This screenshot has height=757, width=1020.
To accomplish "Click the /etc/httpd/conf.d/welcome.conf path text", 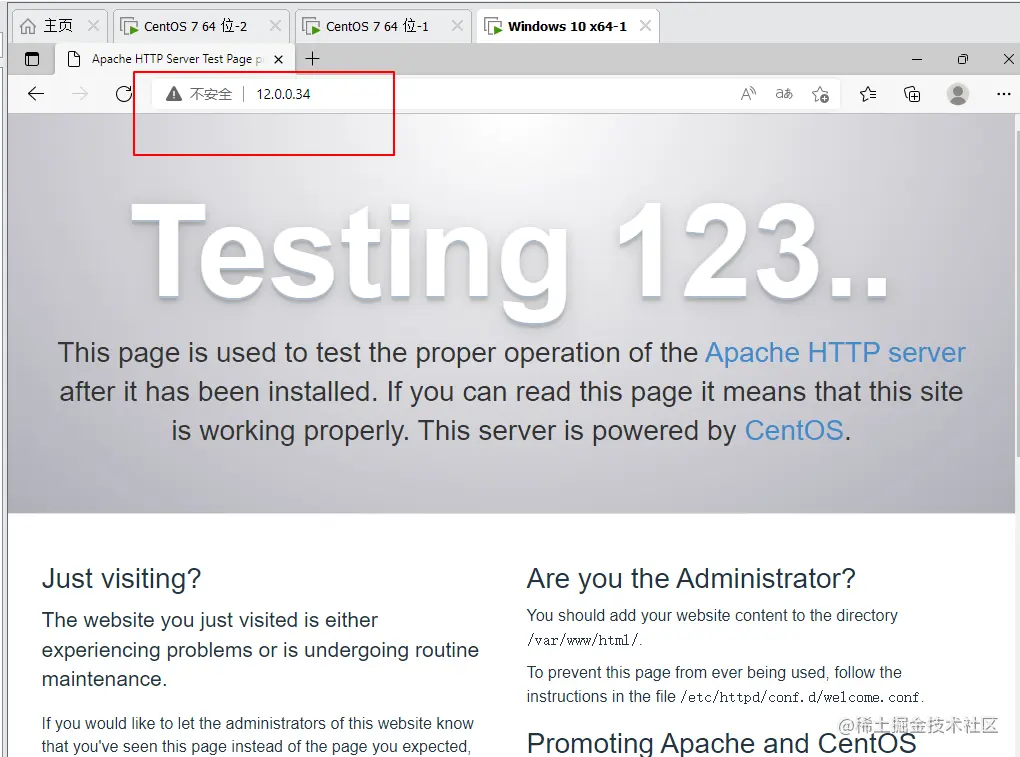I will [x=801, y=697].
